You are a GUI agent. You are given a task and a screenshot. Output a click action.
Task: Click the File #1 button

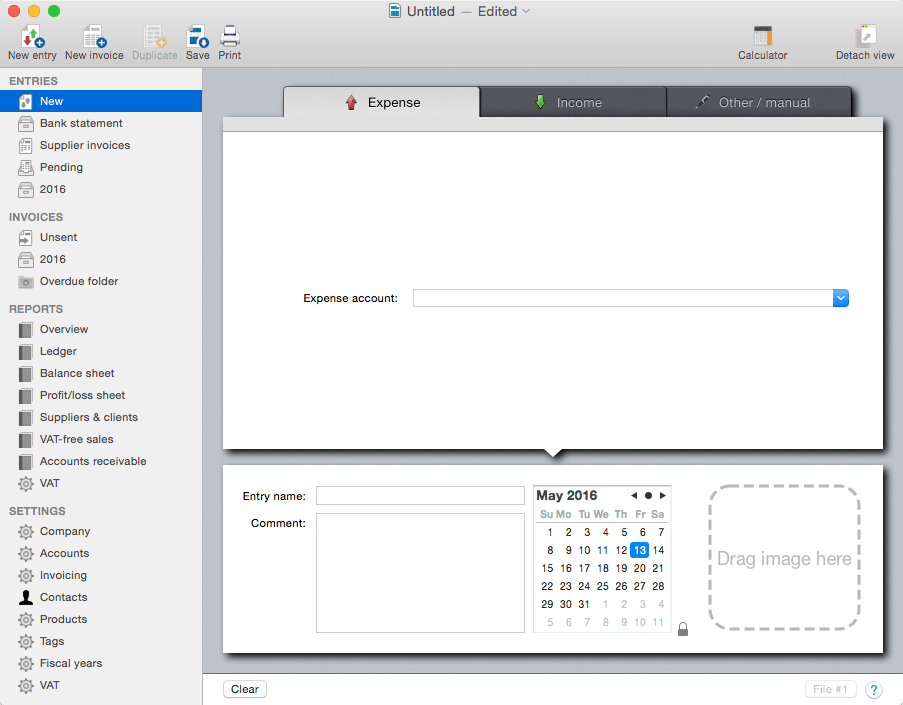point(830,689)
